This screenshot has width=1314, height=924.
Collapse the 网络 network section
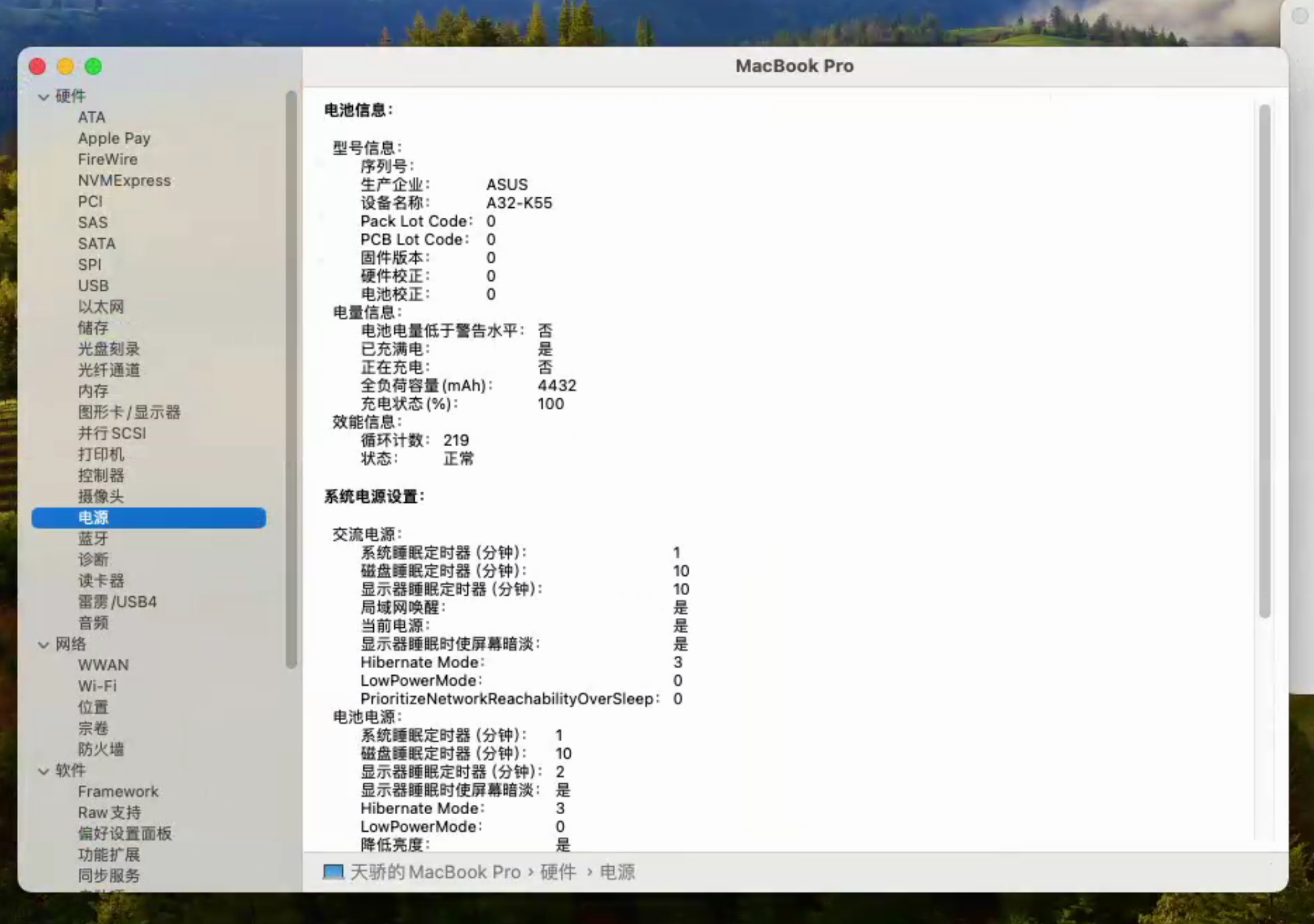tap(43, 644)
